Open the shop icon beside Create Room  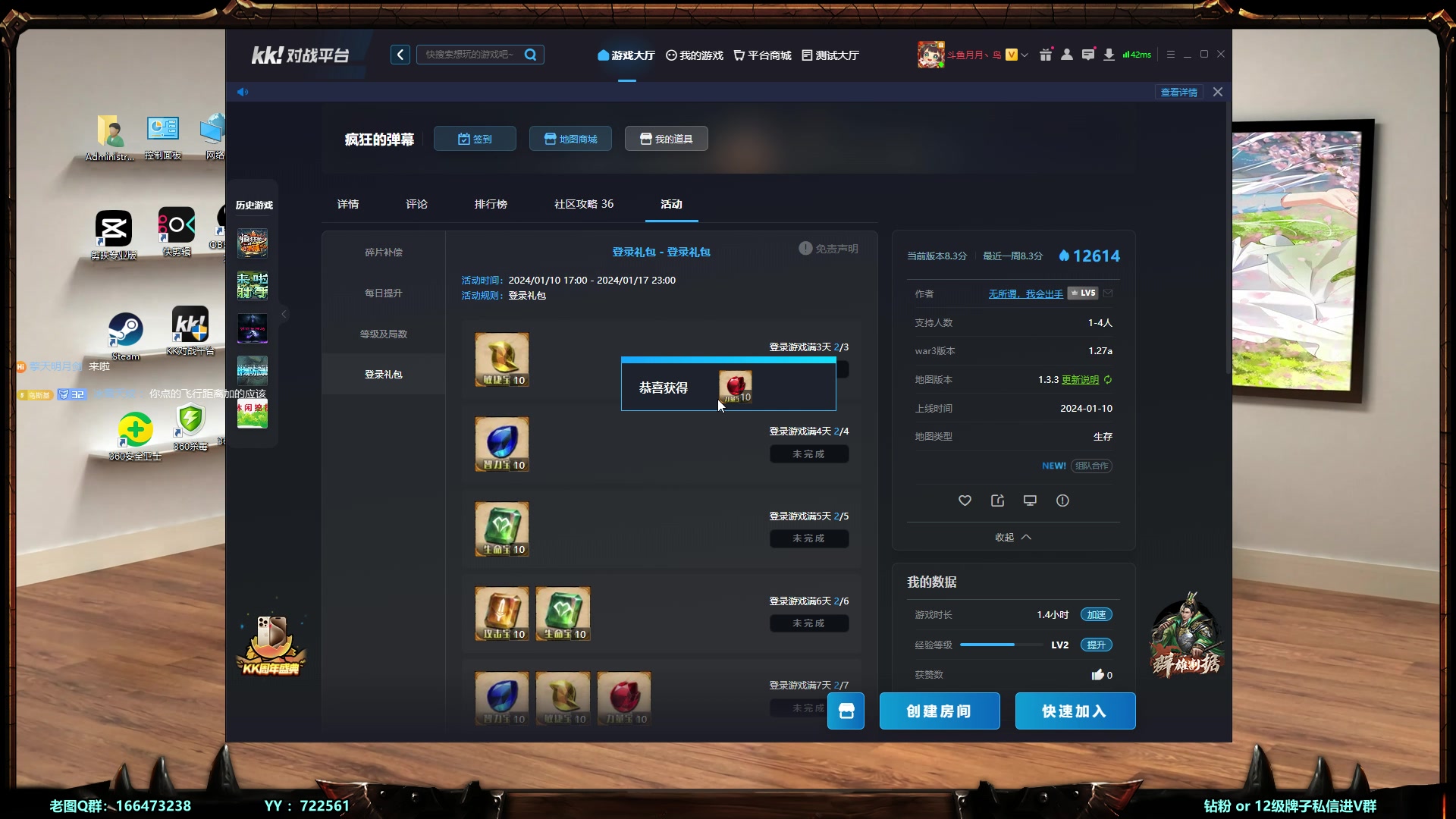point(846,711)
